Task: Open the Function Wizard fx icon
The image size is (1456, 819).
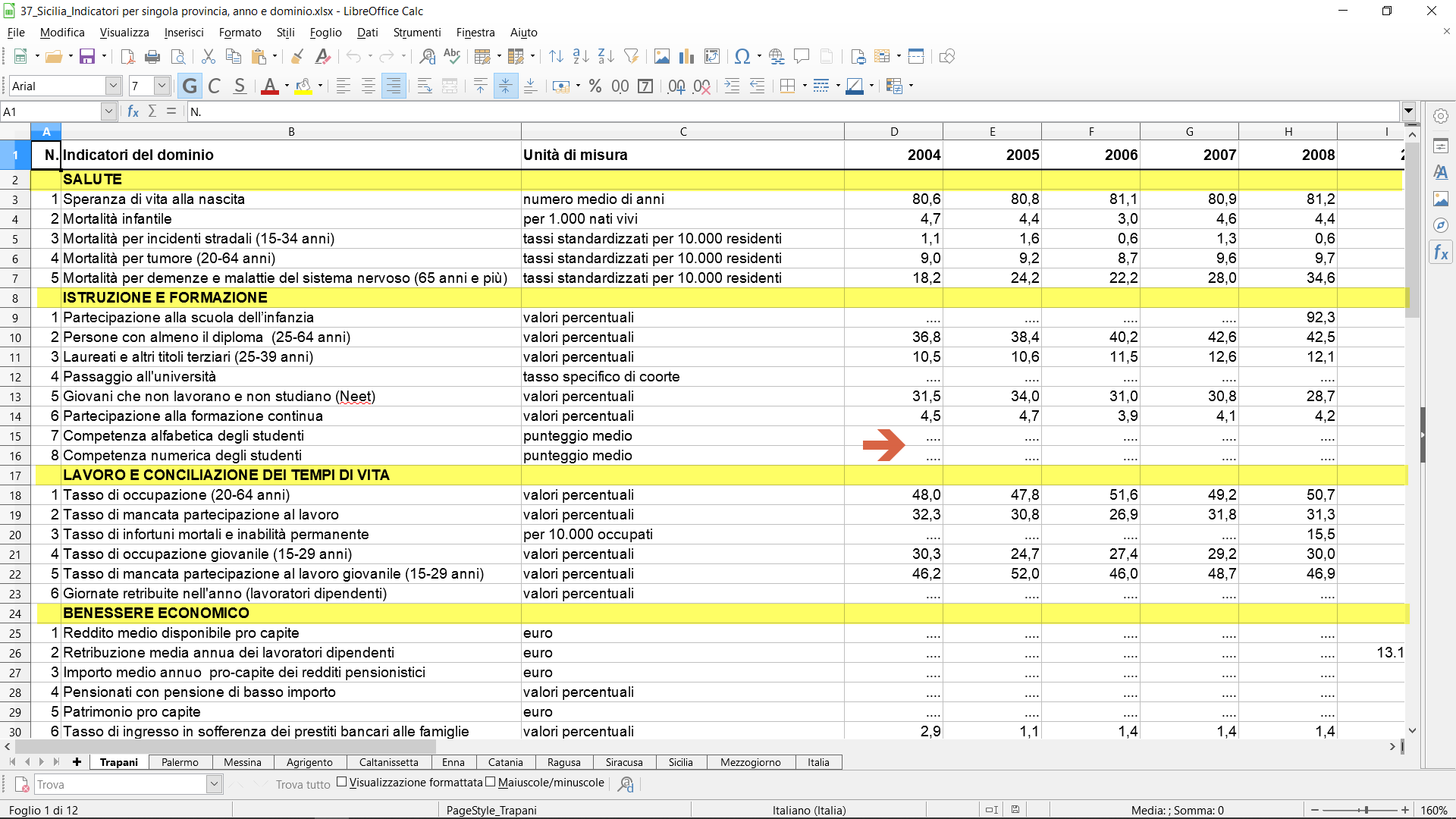Action: pos(133,111)
